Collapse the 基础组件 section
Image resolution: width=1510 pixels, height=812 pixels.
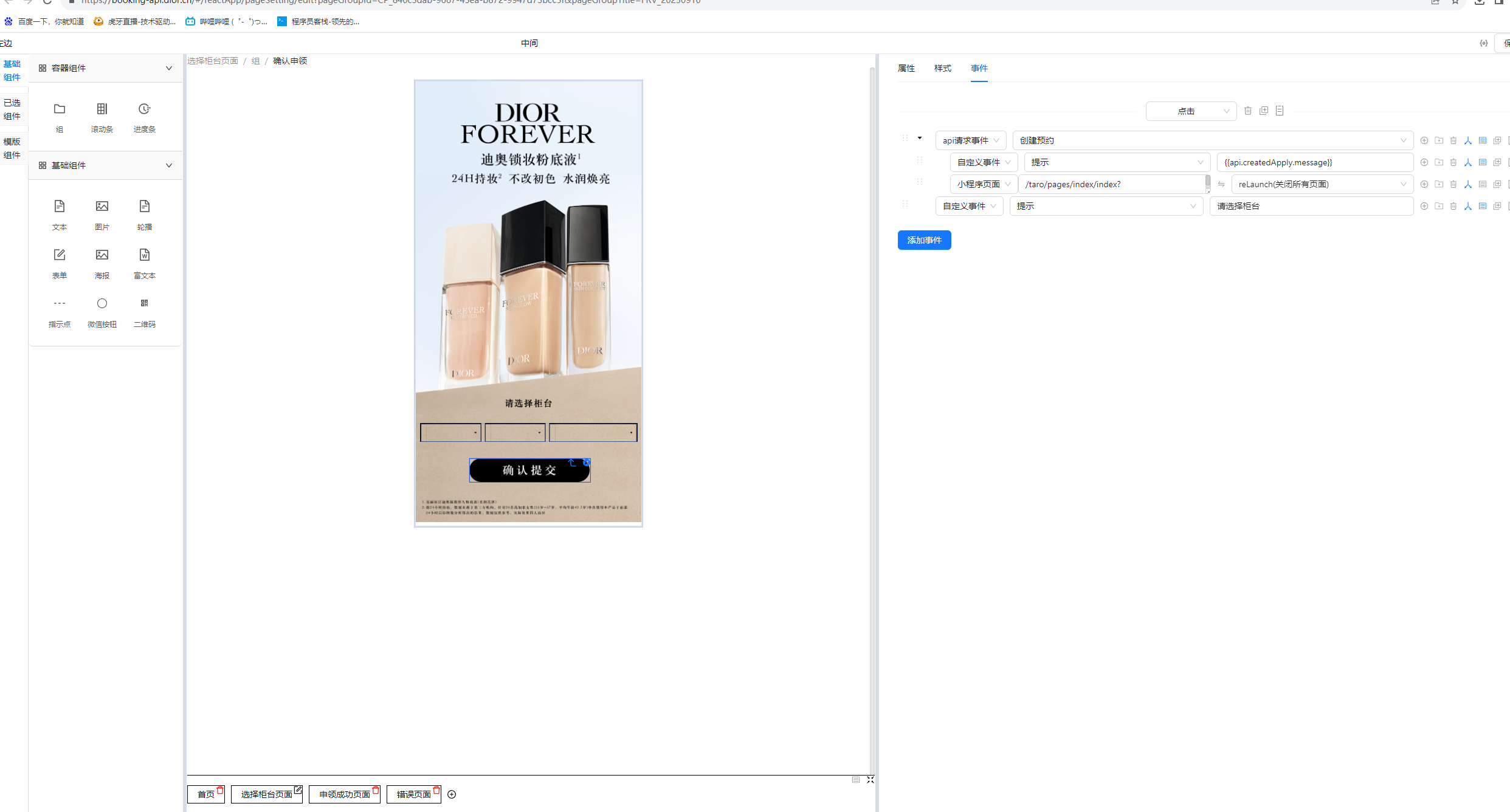(x=169, y=165)
